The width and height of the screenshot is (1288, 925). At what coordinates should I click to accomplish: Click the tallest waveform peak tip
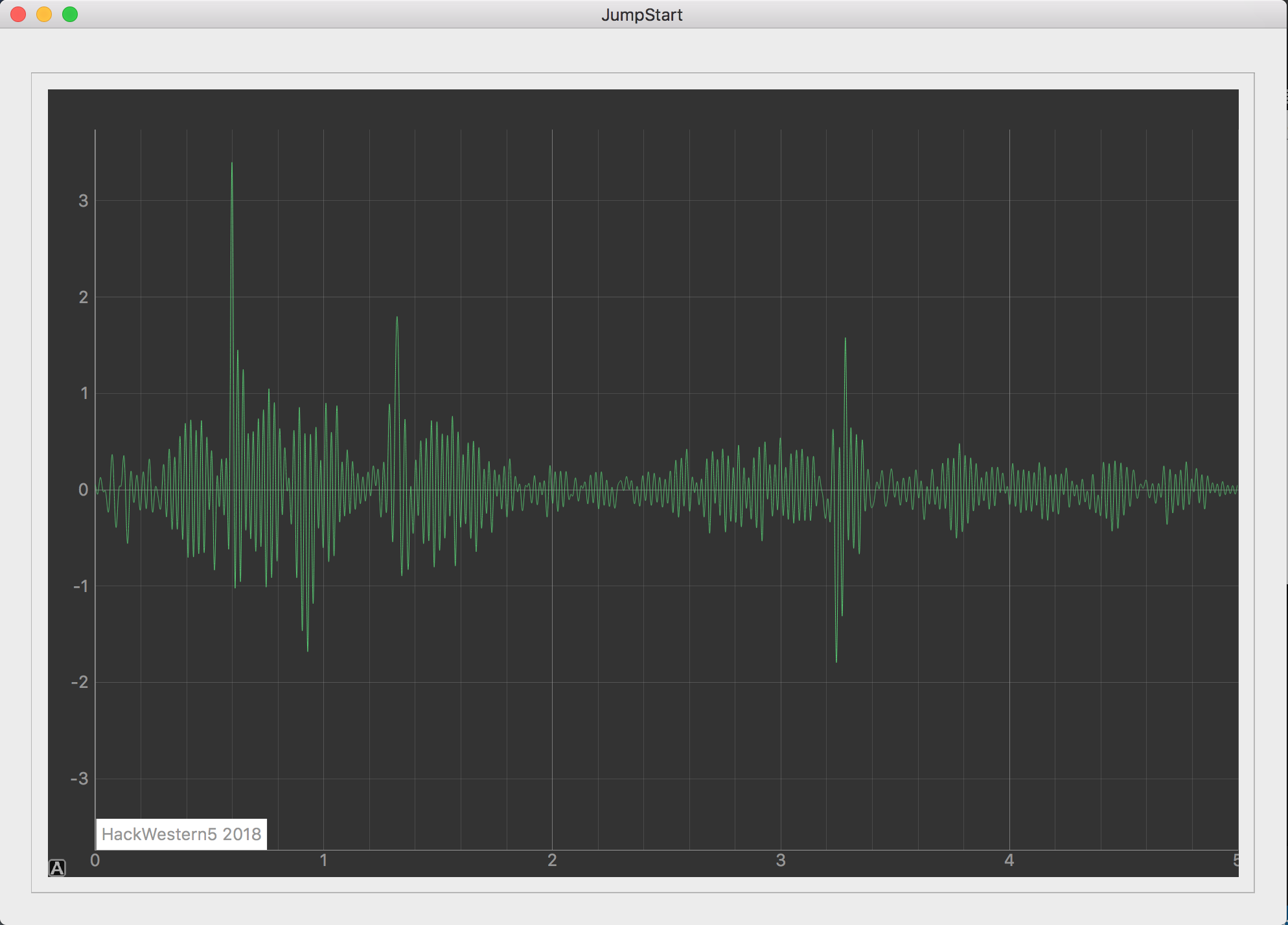coord(232,164)
